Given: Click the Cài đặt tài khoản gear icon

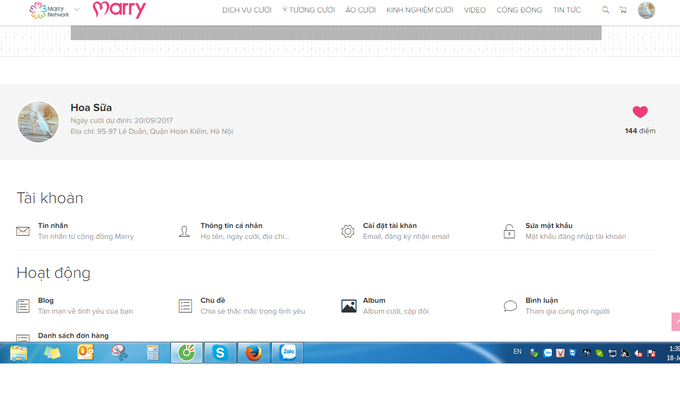Looking at the screenshot, I should 347,231.
